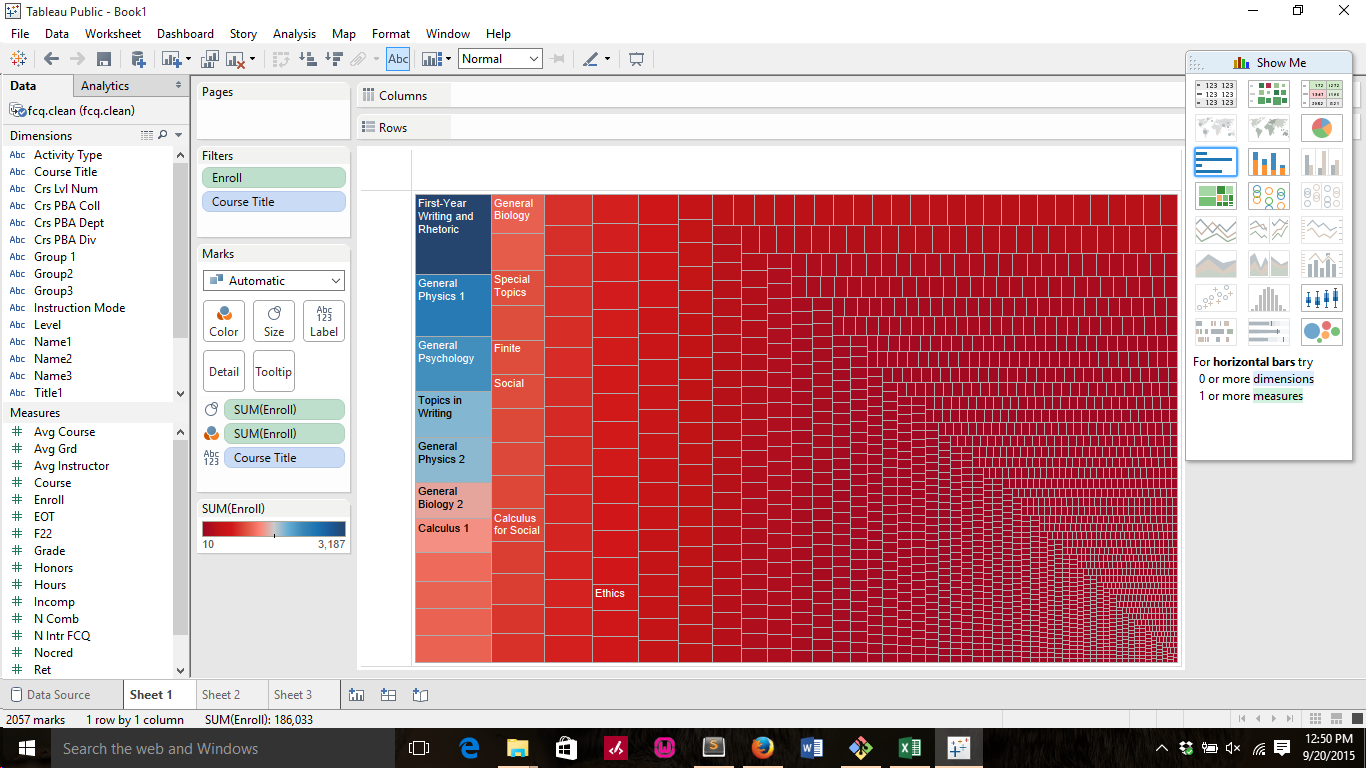Choose the heat map chart in Show Me
This screenshot has height=768, width=1366.
(x=1269, y=94)
